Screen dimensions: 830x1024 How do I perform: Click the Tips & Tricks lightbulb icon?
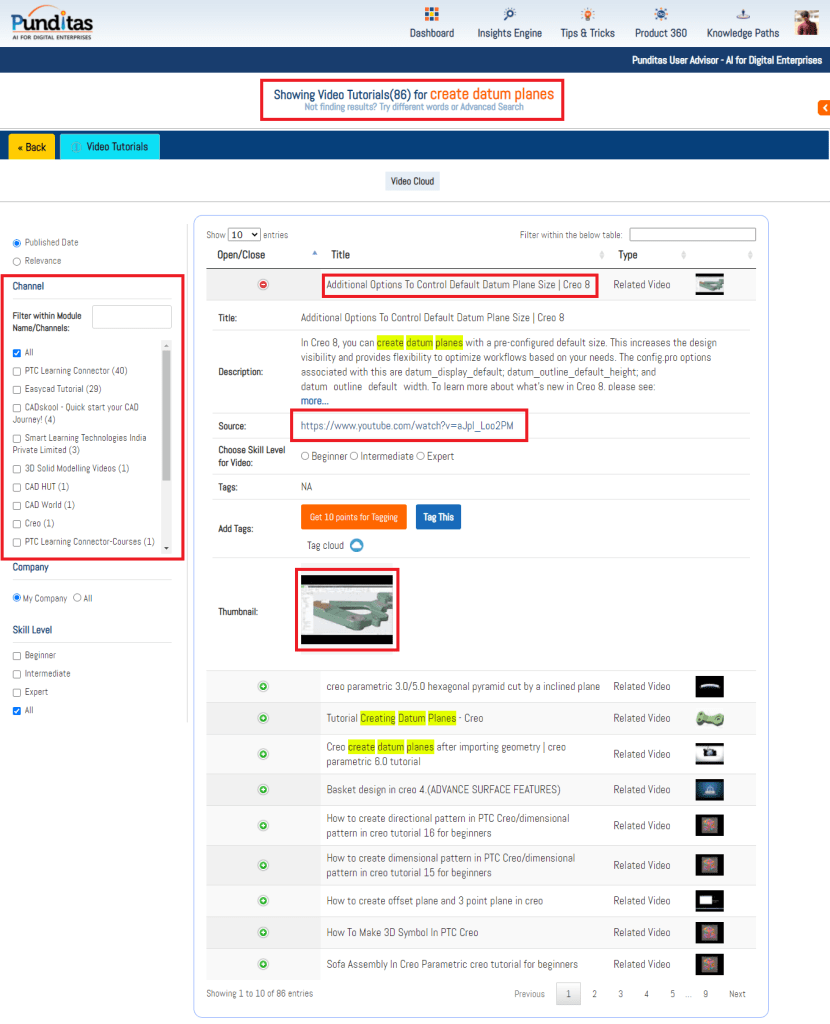(588, 14)
